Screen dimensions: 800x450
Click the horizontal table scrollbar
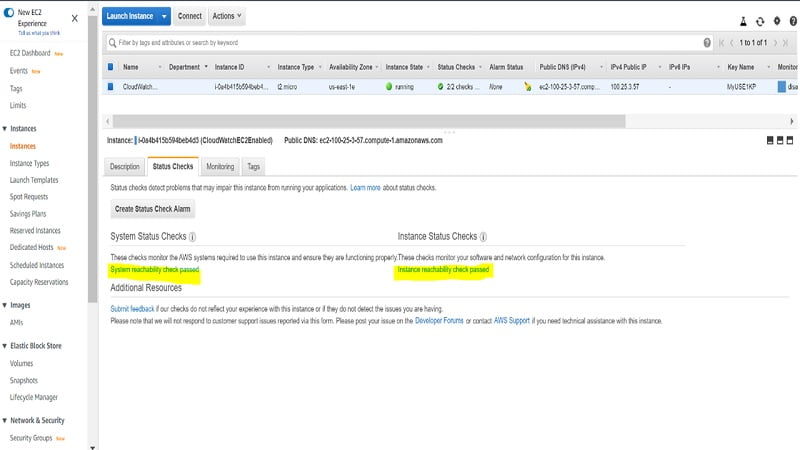click(369, 121)
